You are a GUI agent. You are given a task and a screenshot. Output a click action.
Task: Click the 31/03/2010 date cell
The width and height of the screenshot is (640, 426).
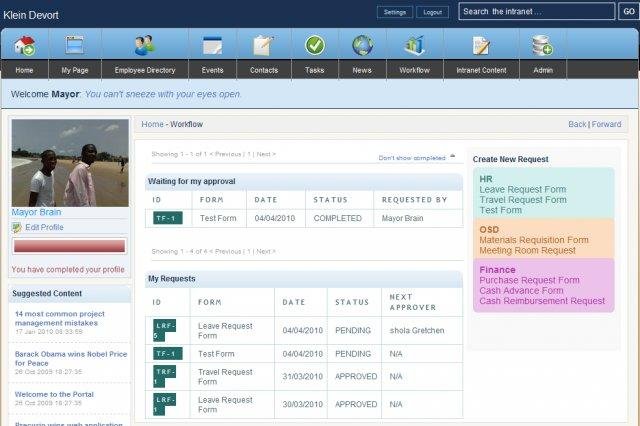(x=301, y=376)
